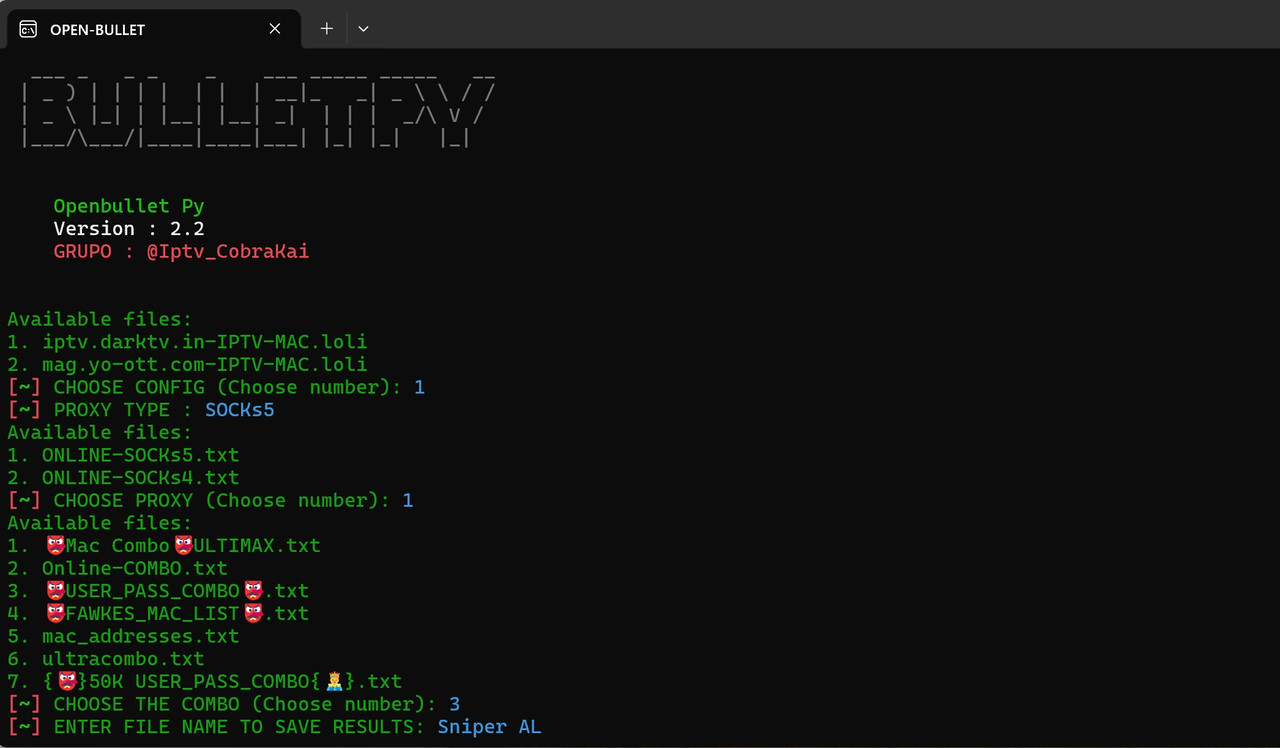Click 'mag.yo-ott.com-IPTV-MAC.loli' file entry
The image size is (1280, 748).
click(x=205, y=365)
